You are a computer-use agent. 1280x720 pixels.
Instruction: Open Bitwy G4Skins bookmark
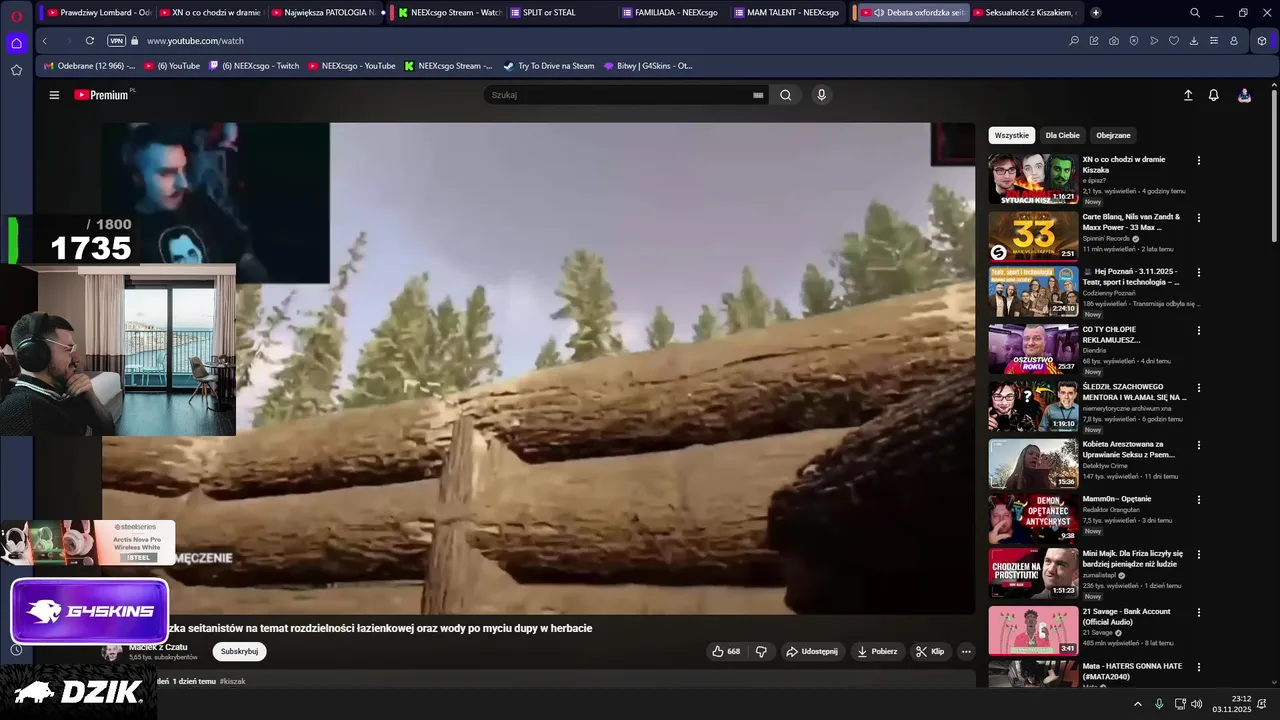(x=648, y=66)
